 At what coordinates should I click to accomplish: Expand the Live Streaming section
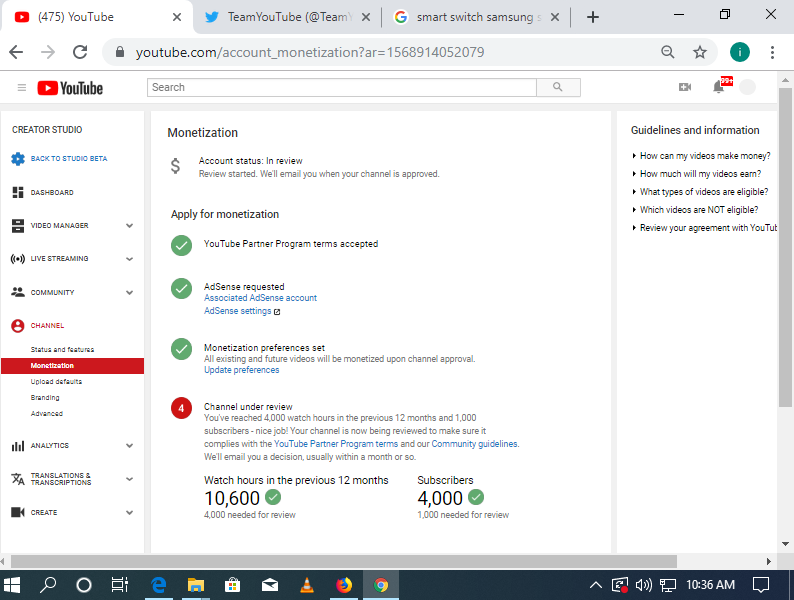(x=130, y=259)
